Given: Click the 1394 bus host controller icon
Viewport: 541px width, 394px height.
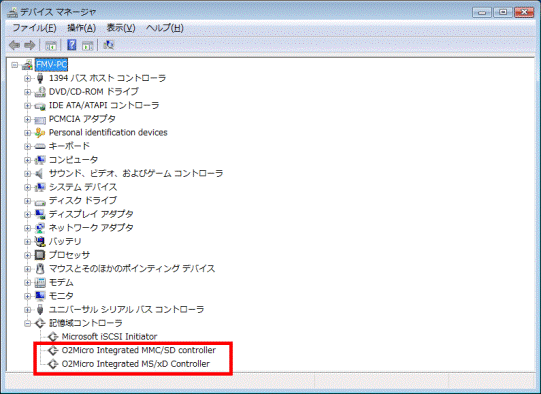Looking at the screenshot, I should [x=40, y=78].
